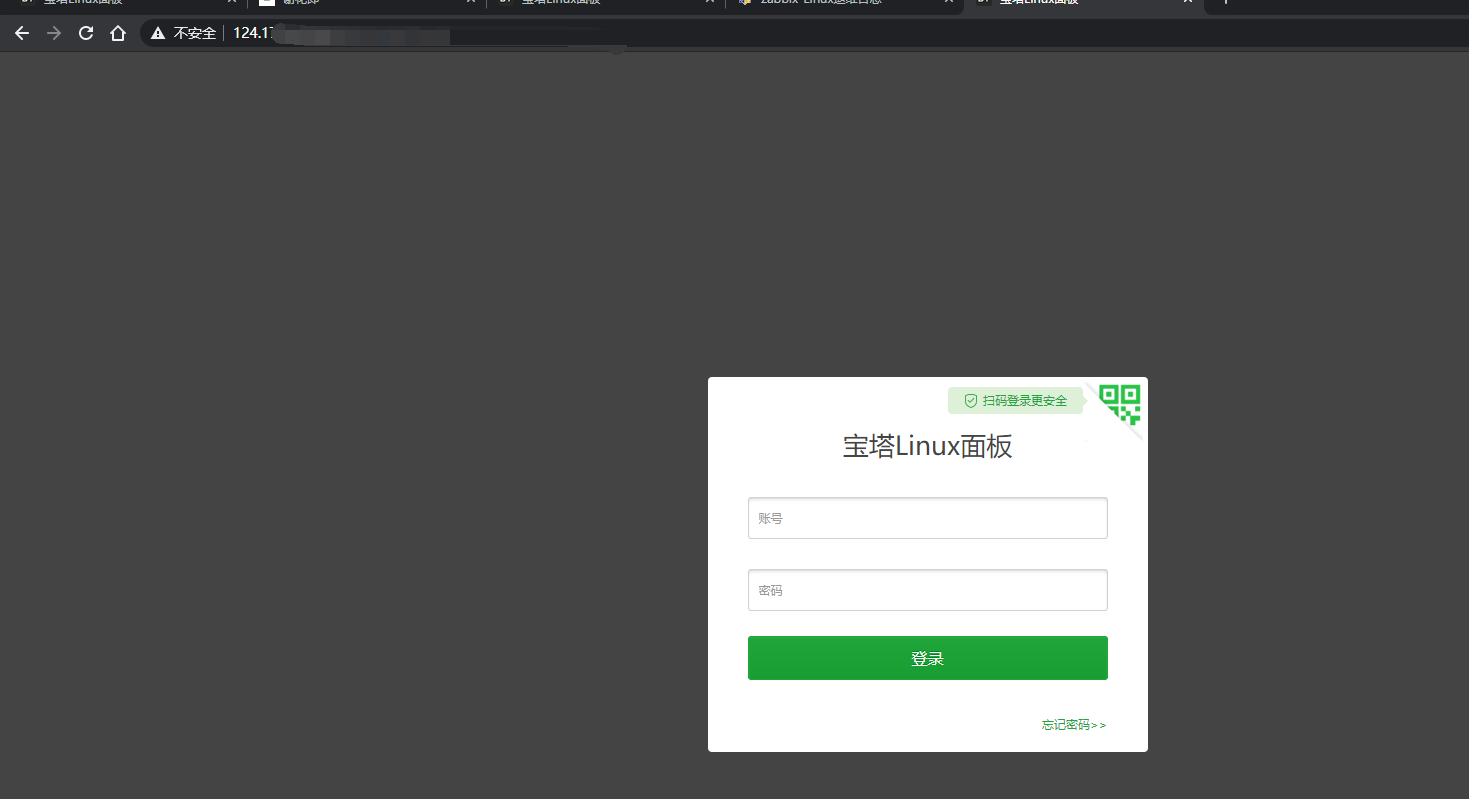Open the 不安全 site security warning
Screen dimensions: 1469x799
coord(184,33)
